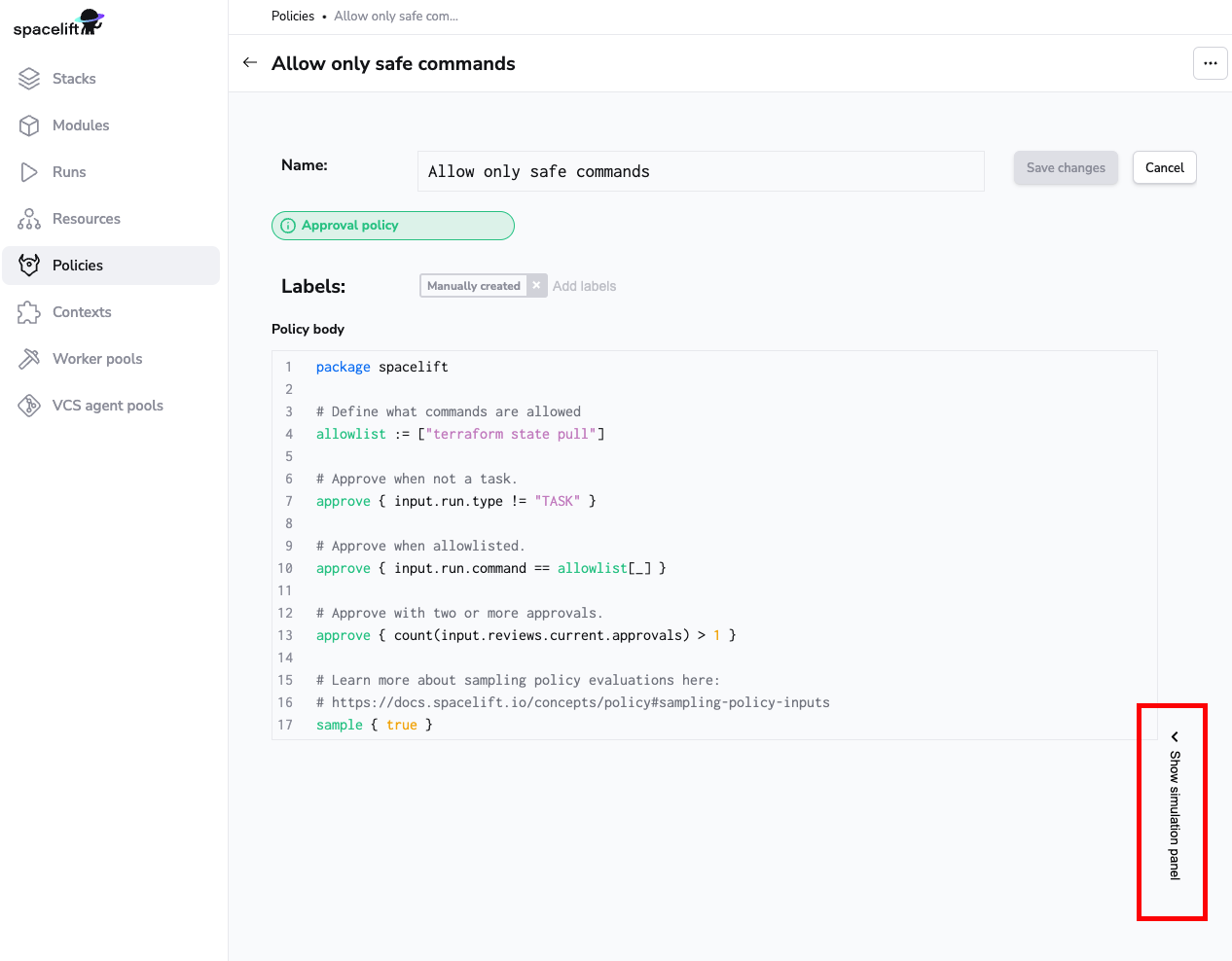The width and height of the screenshot is (1232, 961).
Task: Click the VCS agent pools icon
Action: tap(29, 406)
